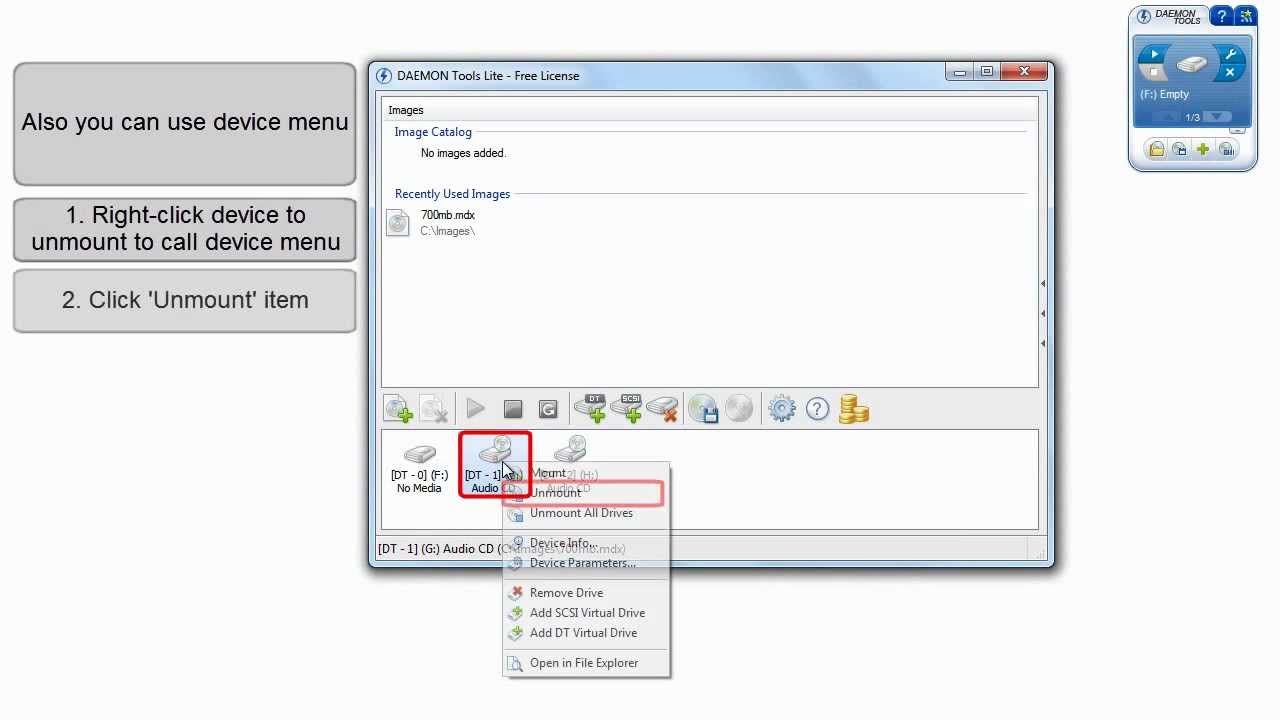Screen dimensions: 1280x720
Task: Click the '(F:) Empty' label in gadget
Action: point(1164,94)
